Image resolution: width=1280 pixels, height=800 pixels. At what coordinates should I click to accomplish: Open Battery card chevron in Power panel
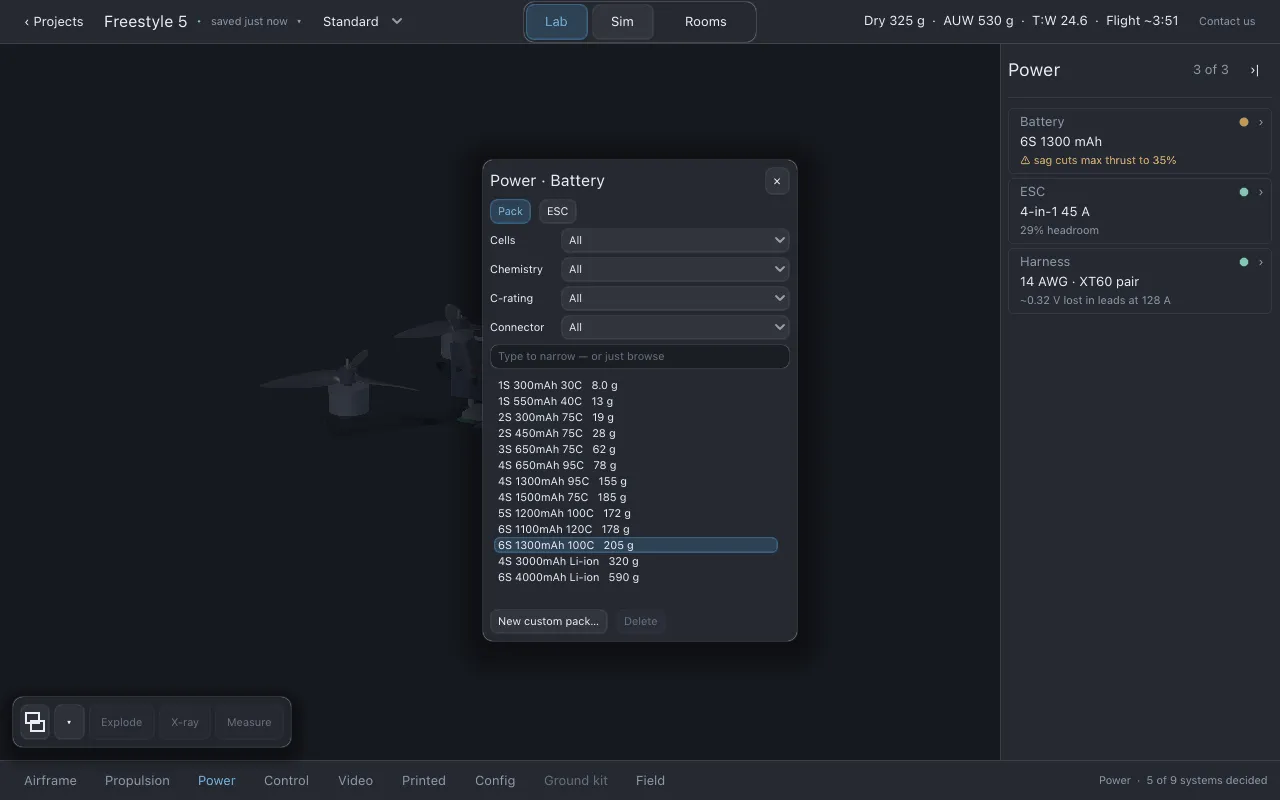click(x=1261, y=122)
